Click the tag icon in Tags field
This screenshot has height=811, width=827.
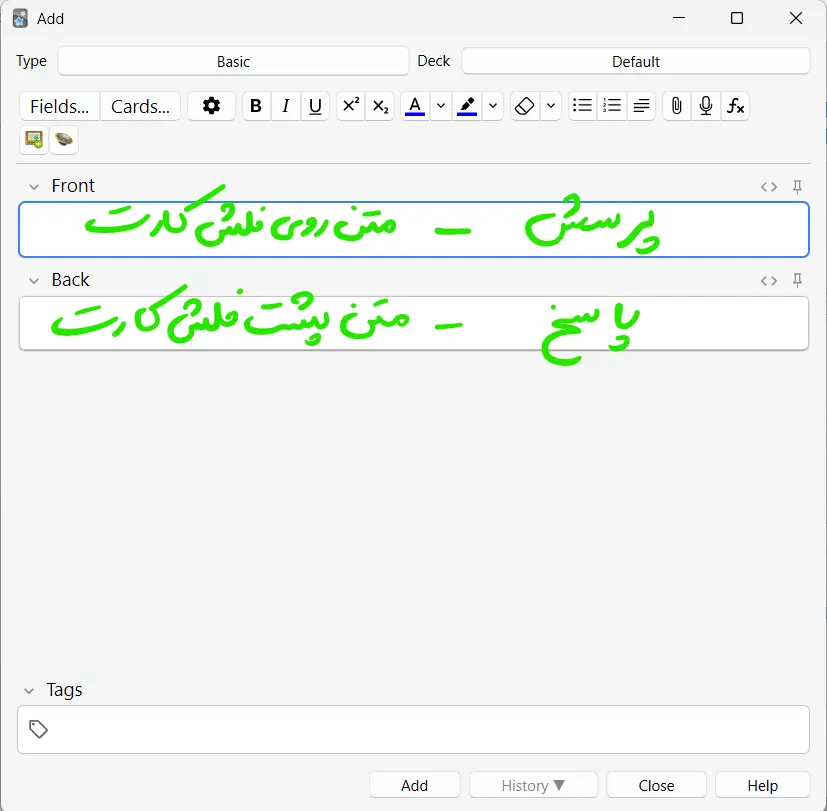(x=38, y=729)
